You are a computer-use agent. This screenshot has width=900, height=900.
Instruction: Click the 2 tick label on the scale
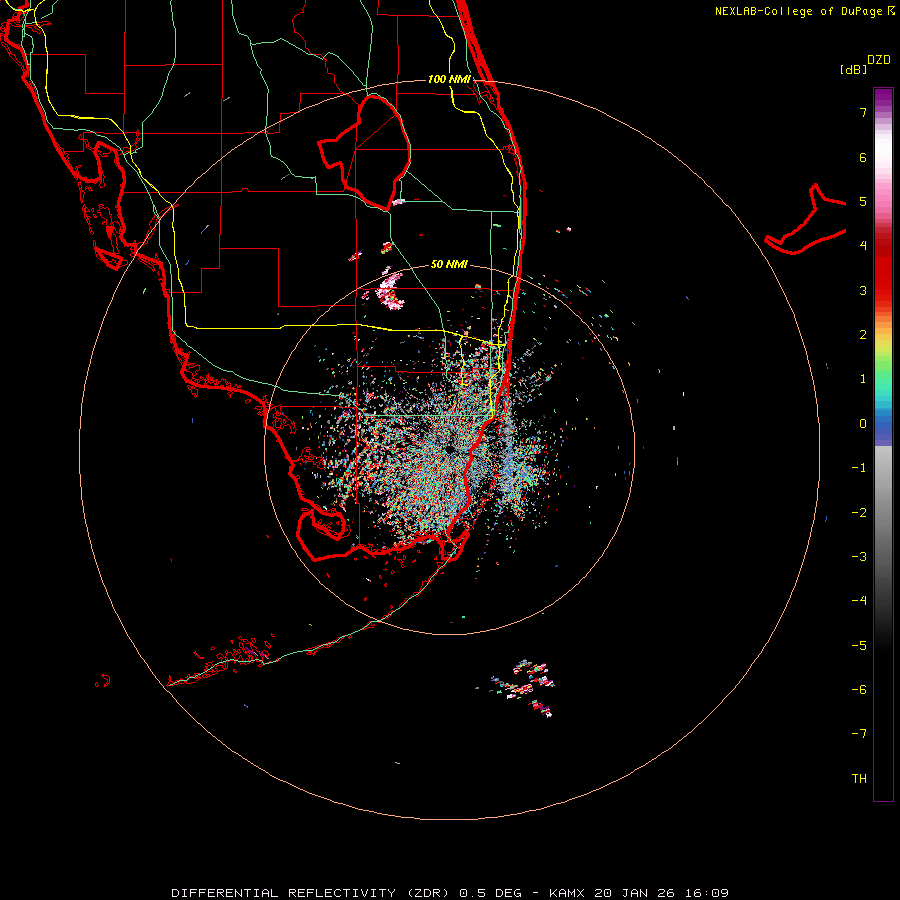click(863, 335)
